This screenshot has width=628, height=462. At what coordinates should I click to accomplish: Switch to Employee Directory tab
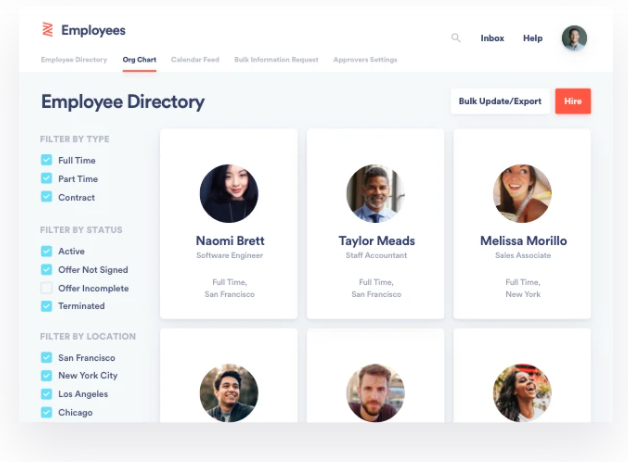tap(74, 60)
